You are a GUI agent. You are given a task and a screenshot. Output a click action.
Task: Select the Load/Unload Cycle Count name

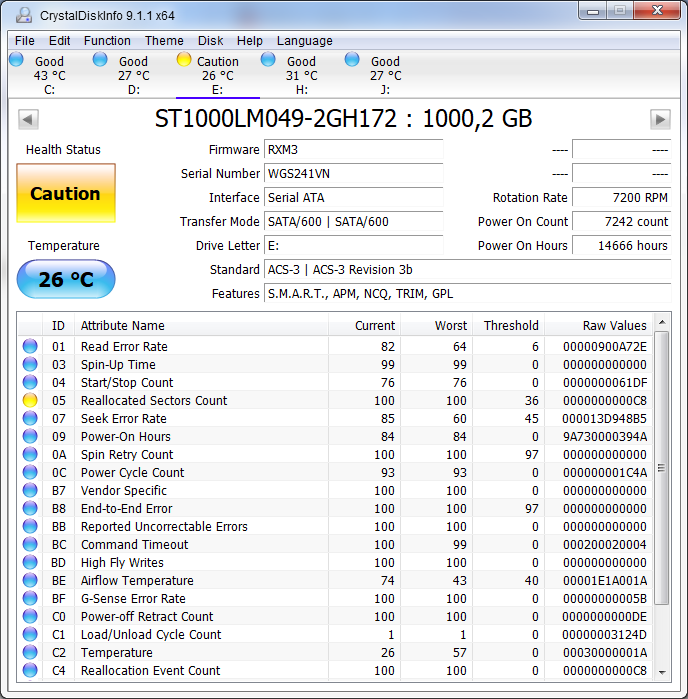(151, 634)
